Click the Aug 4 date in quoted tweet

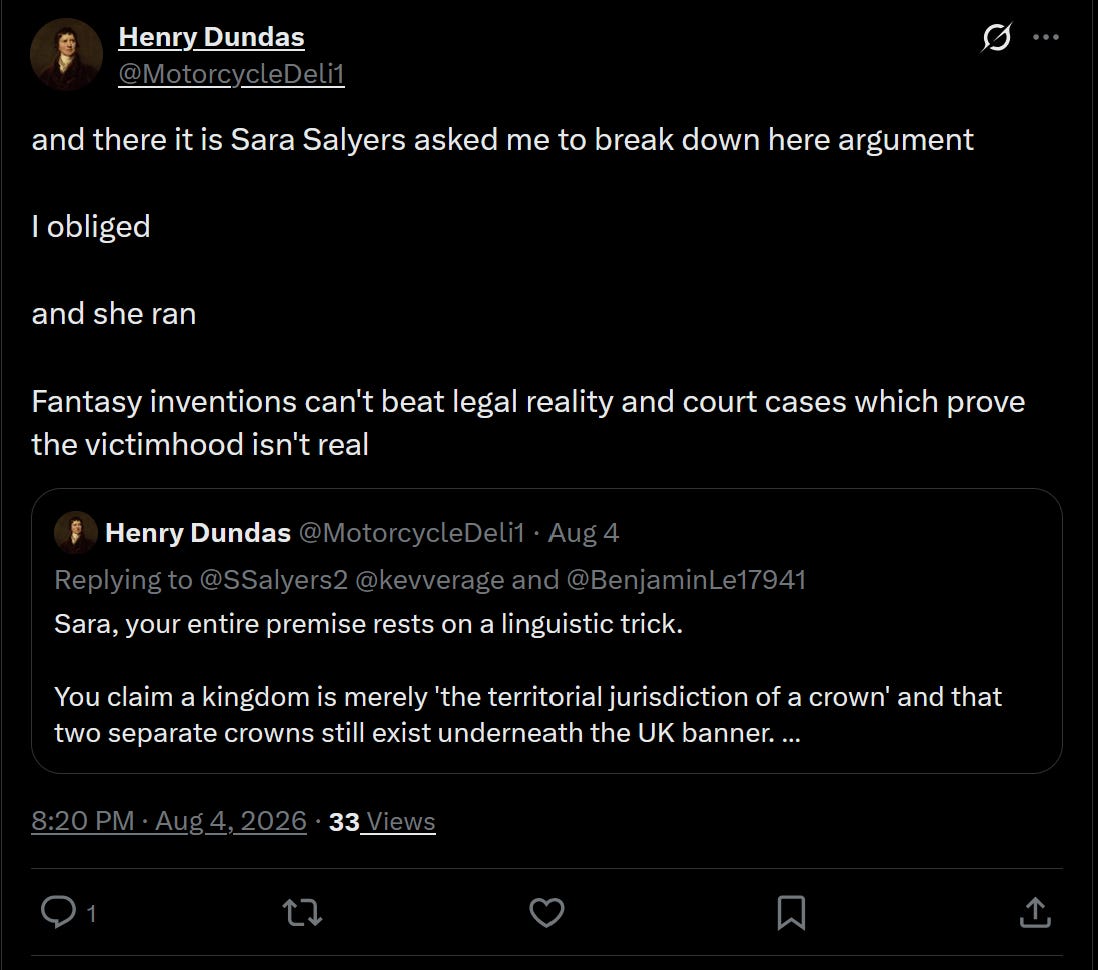(583, 533)
